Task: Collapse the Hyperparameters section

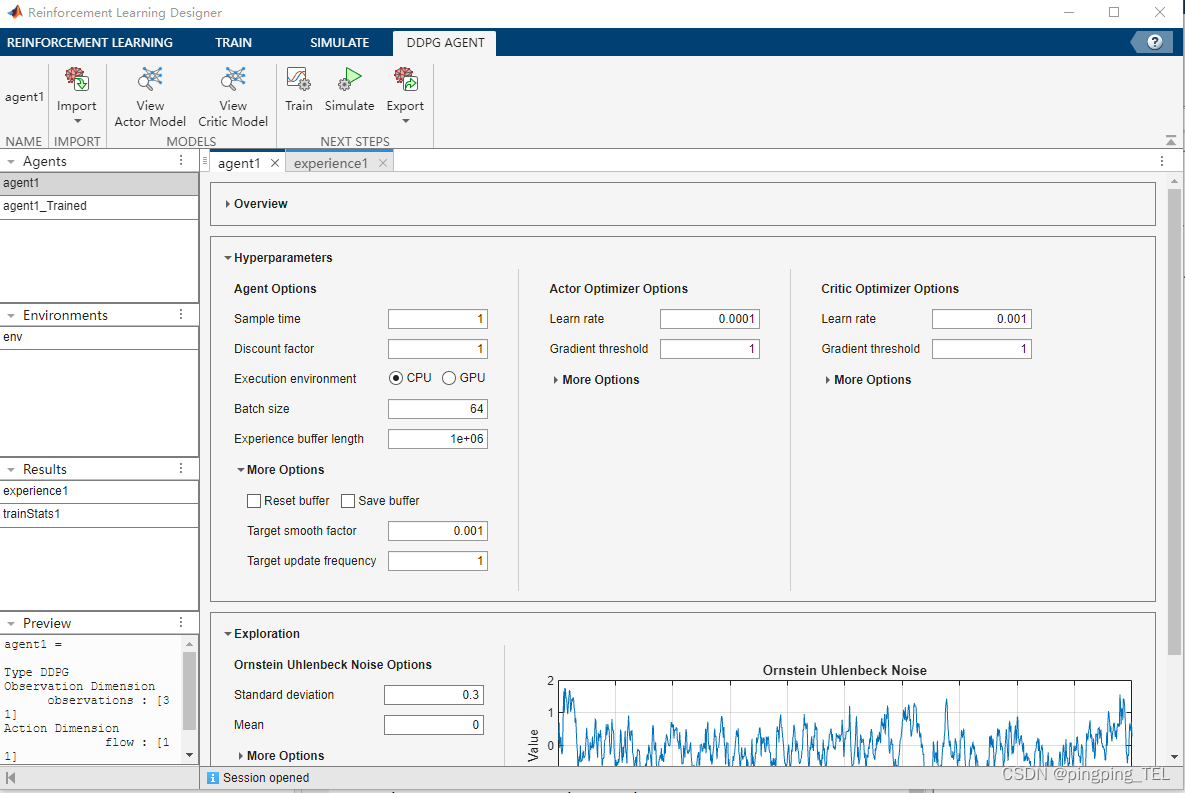Action: (227, 258)
